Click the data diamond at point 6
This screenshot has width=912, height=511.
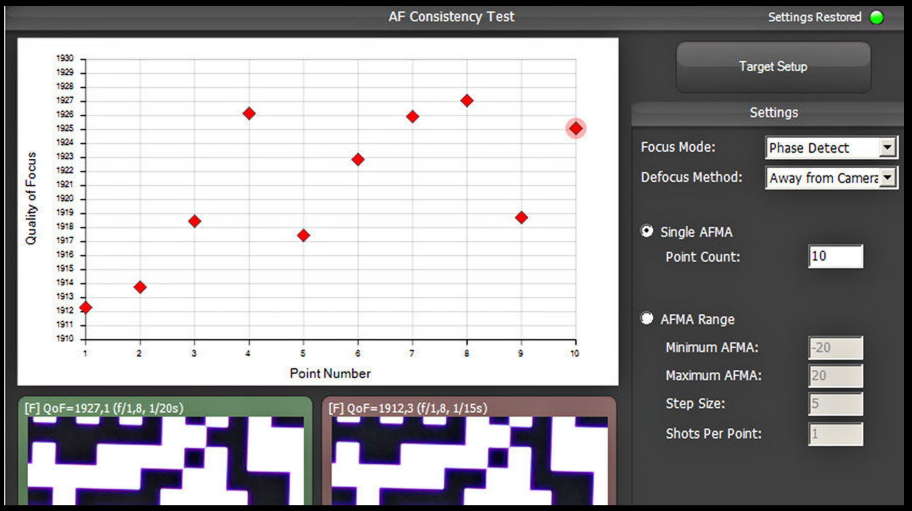click(358, 159)
